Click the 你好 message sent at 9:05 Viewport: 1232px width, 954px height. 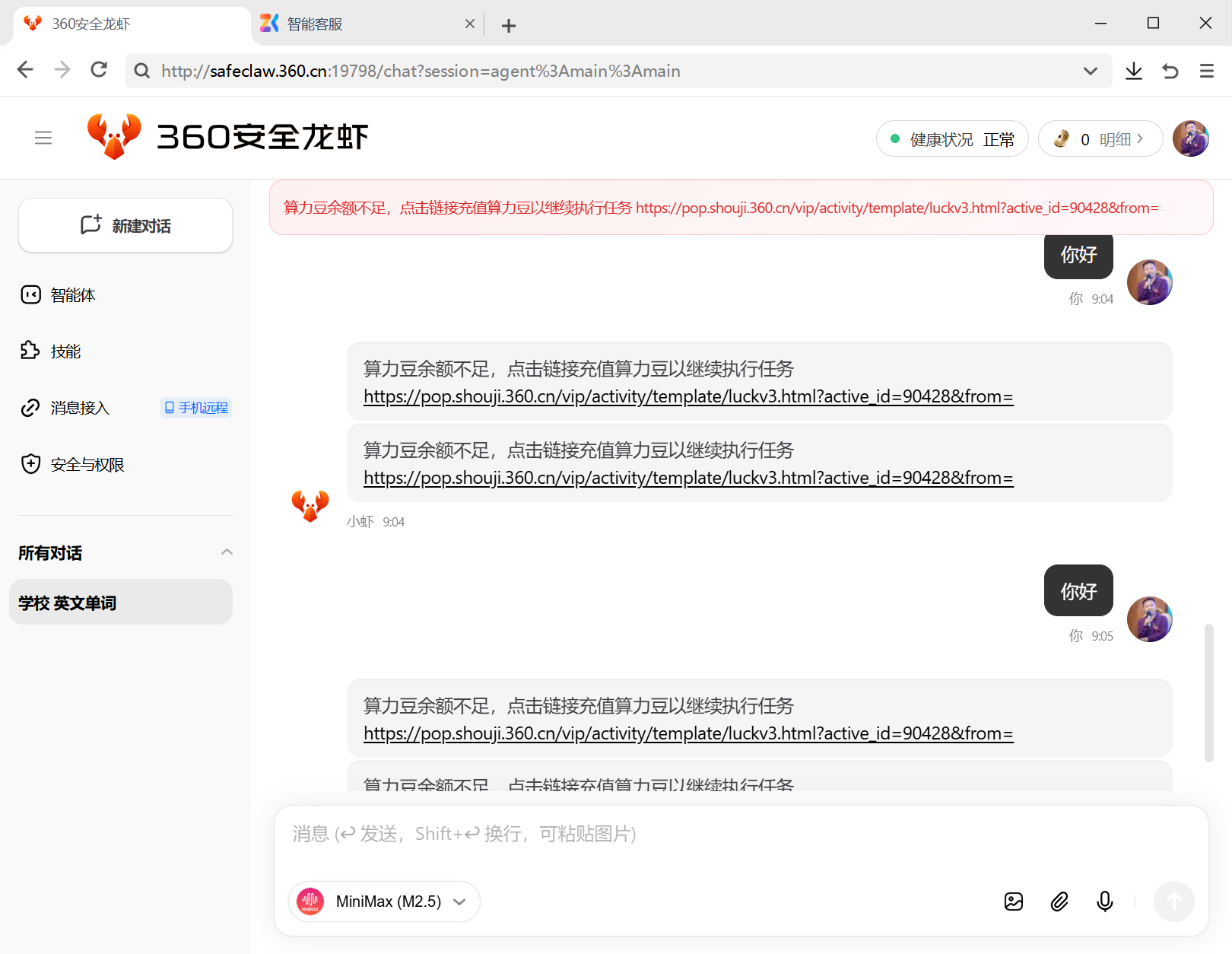coord(1078,591)
